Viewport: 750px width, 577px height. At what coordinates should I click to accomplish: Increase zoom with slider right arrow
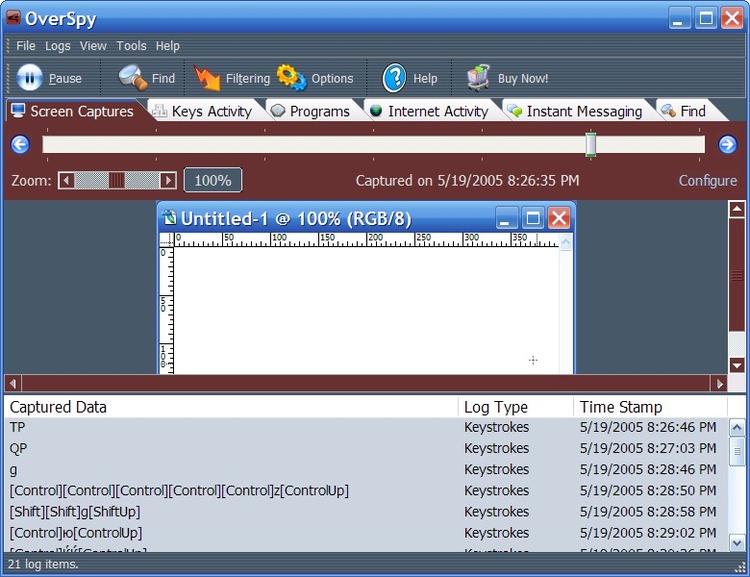167,180
